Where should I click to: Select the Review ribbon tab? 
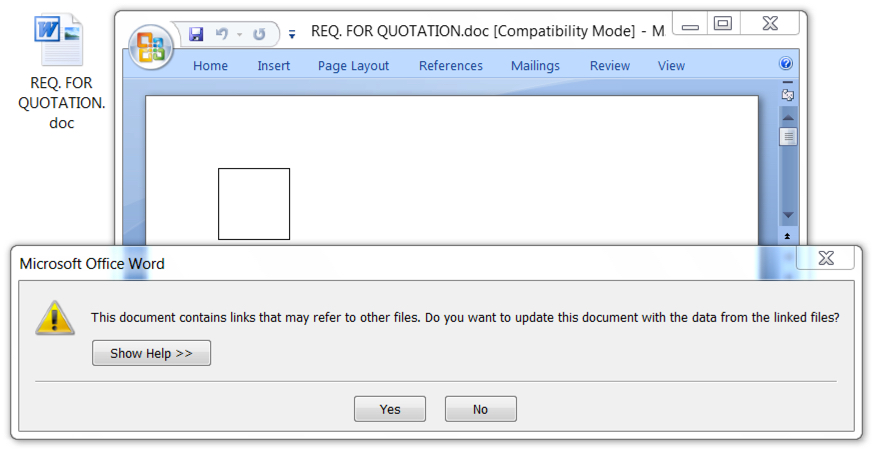(610, 66)
